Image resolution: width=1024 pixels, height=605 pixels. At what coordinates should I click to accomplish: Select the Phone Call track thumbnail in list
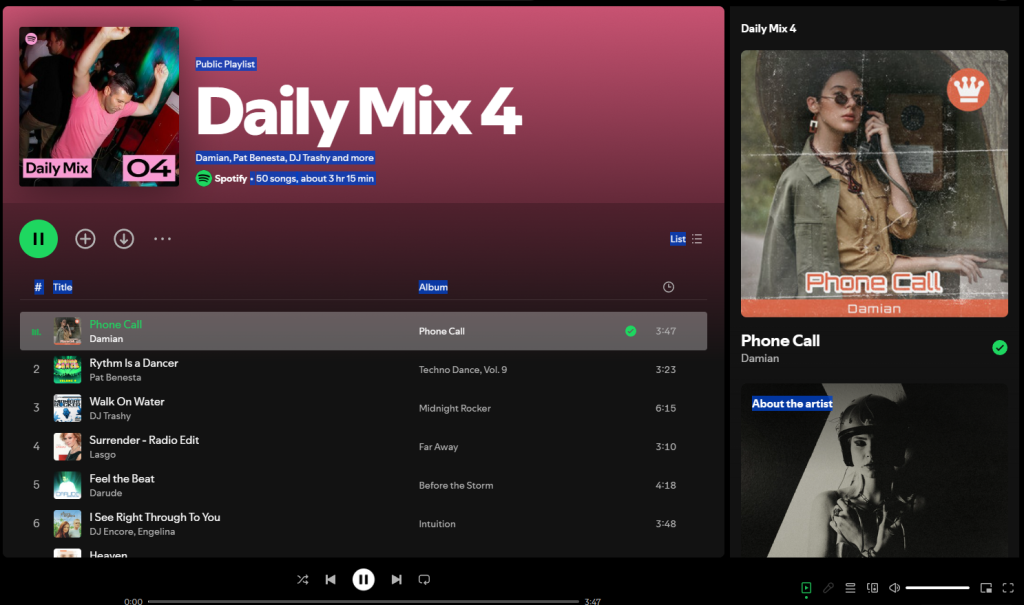point(67,331)
